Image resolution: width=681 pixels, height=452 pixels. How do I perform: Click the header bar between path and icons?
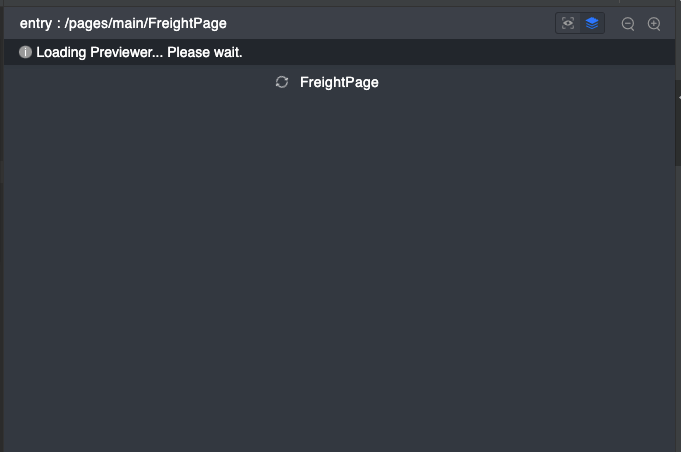point(391,23)
